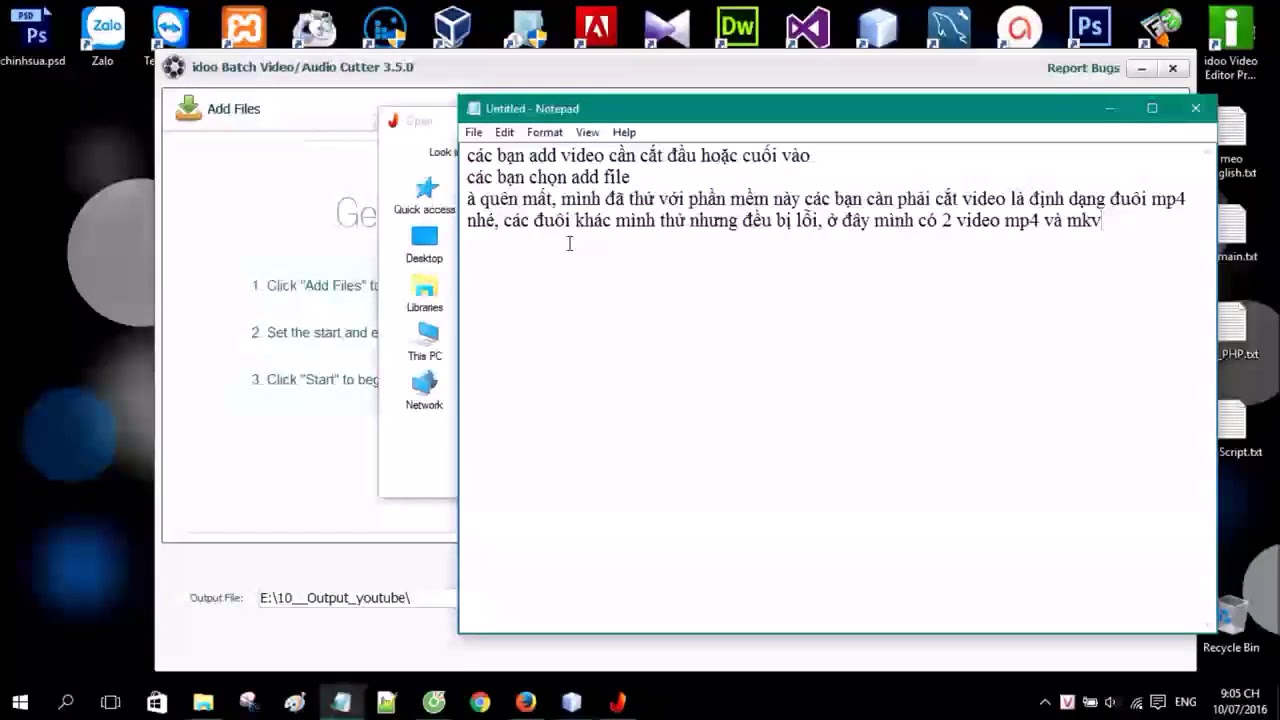Open the View menu in Notepad

(x=587, y=132)
